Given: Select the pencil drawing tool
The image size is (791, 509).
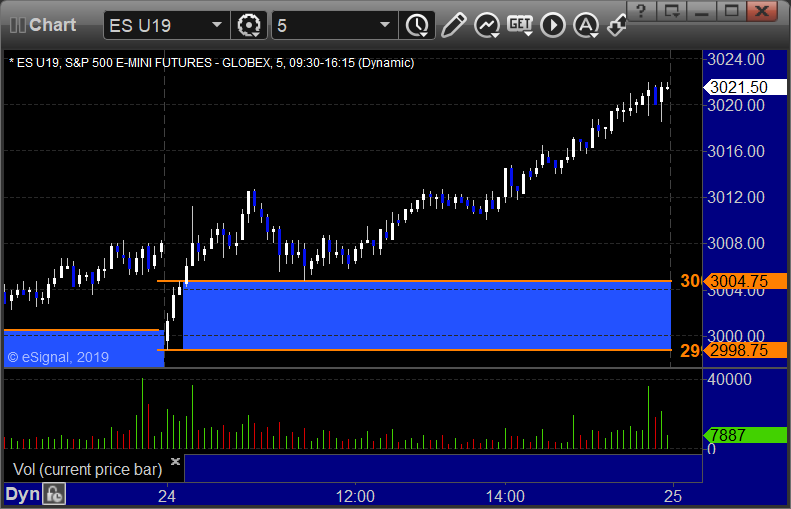Looking at the screenshot, I should pyautogui.click(x=453, y=25).
